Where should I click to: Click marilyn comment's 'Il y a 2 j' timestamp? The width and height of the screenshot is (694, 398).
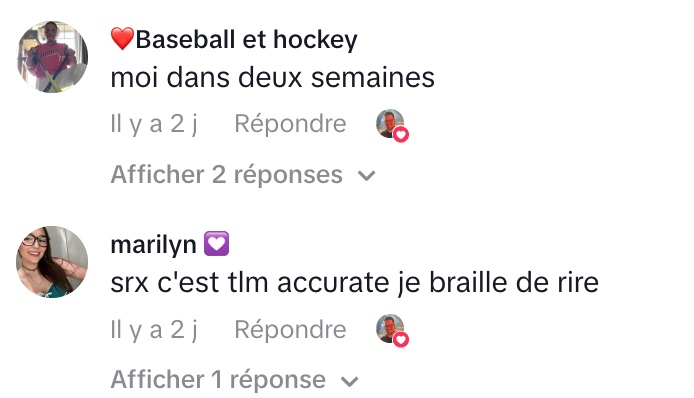pos(154,330)
